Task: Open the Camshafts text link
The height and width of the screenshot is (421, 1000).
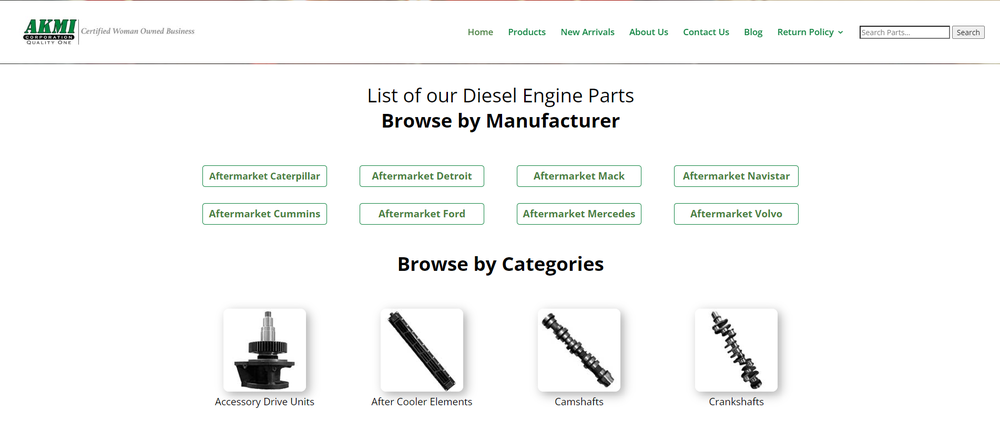Action: tap(579, 402)
